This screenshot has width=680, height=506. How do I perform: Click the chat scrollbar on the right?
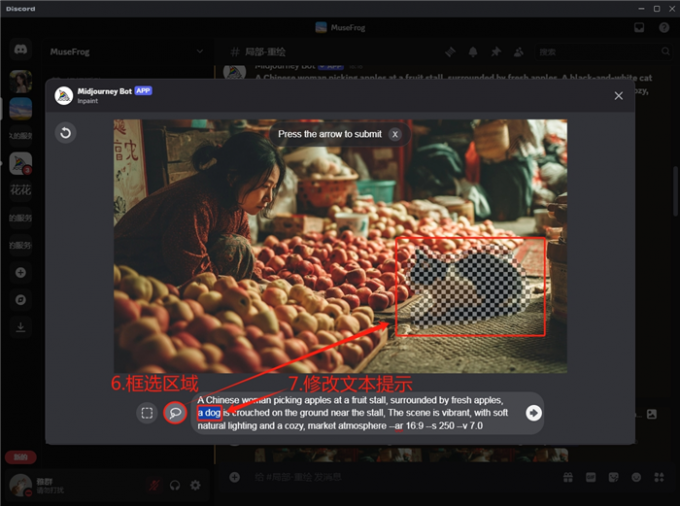pos(676,191)
